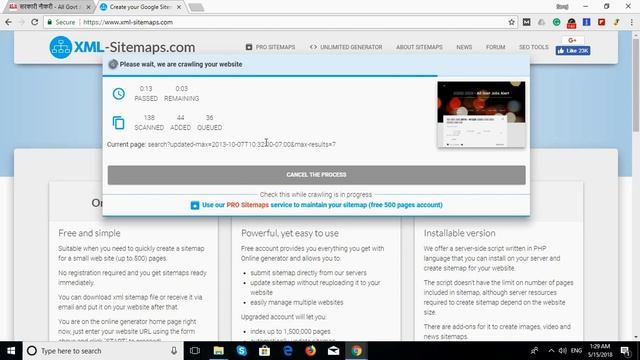Open Microsoft Store from taskbar

(264, 351)
